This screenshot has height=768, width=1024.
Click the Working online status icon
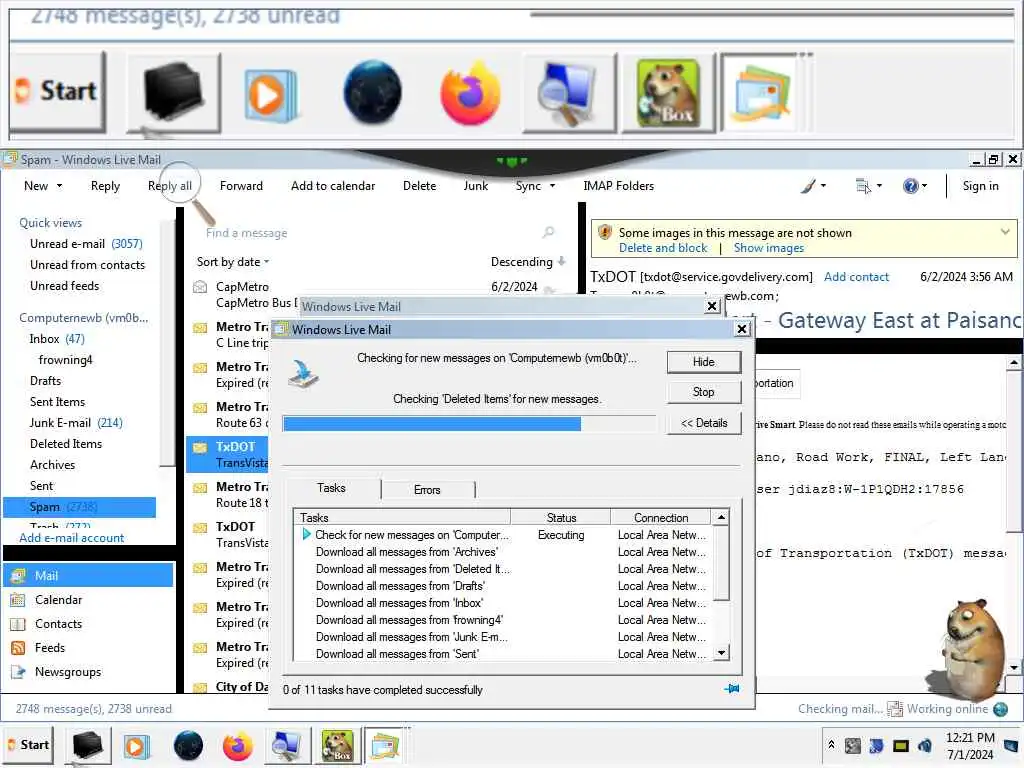pos(895,709)
